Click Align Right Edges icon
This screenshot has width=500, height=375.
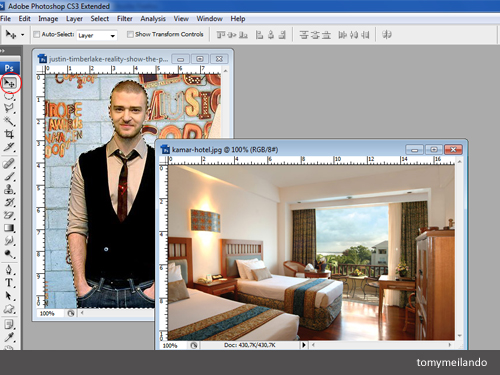click(282, 34)
